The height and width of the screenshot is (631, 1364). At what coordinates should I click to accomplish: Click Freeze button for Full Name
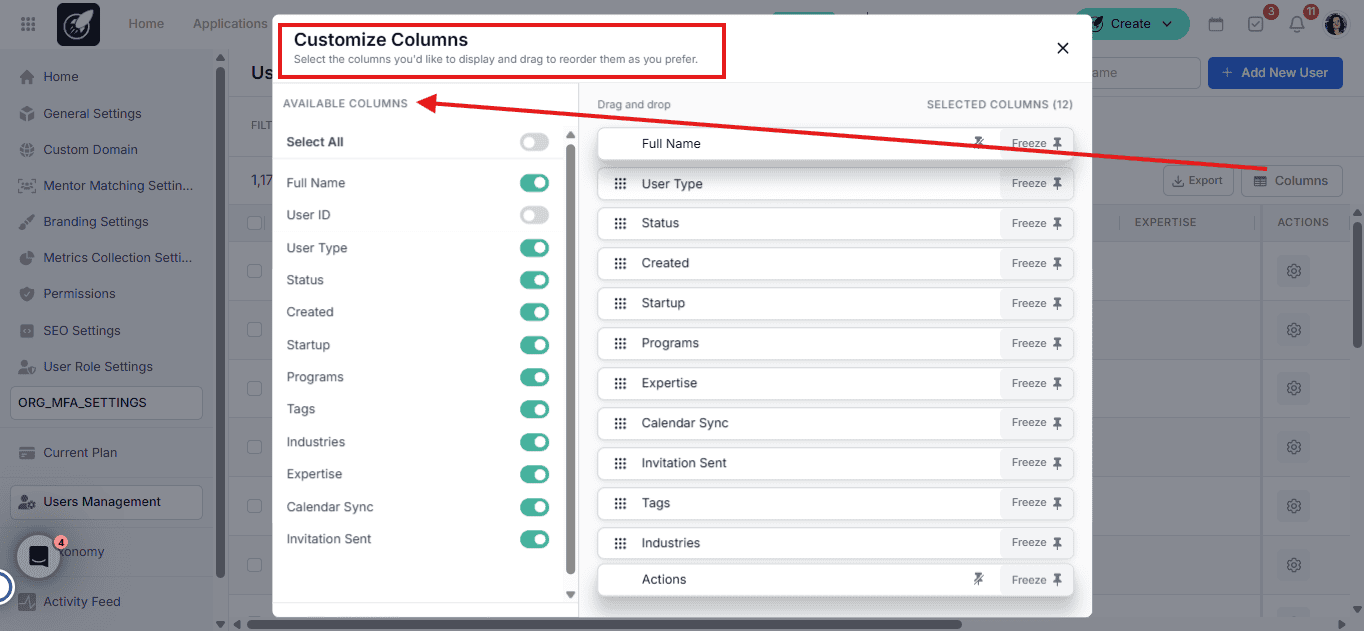(1037, 144)
